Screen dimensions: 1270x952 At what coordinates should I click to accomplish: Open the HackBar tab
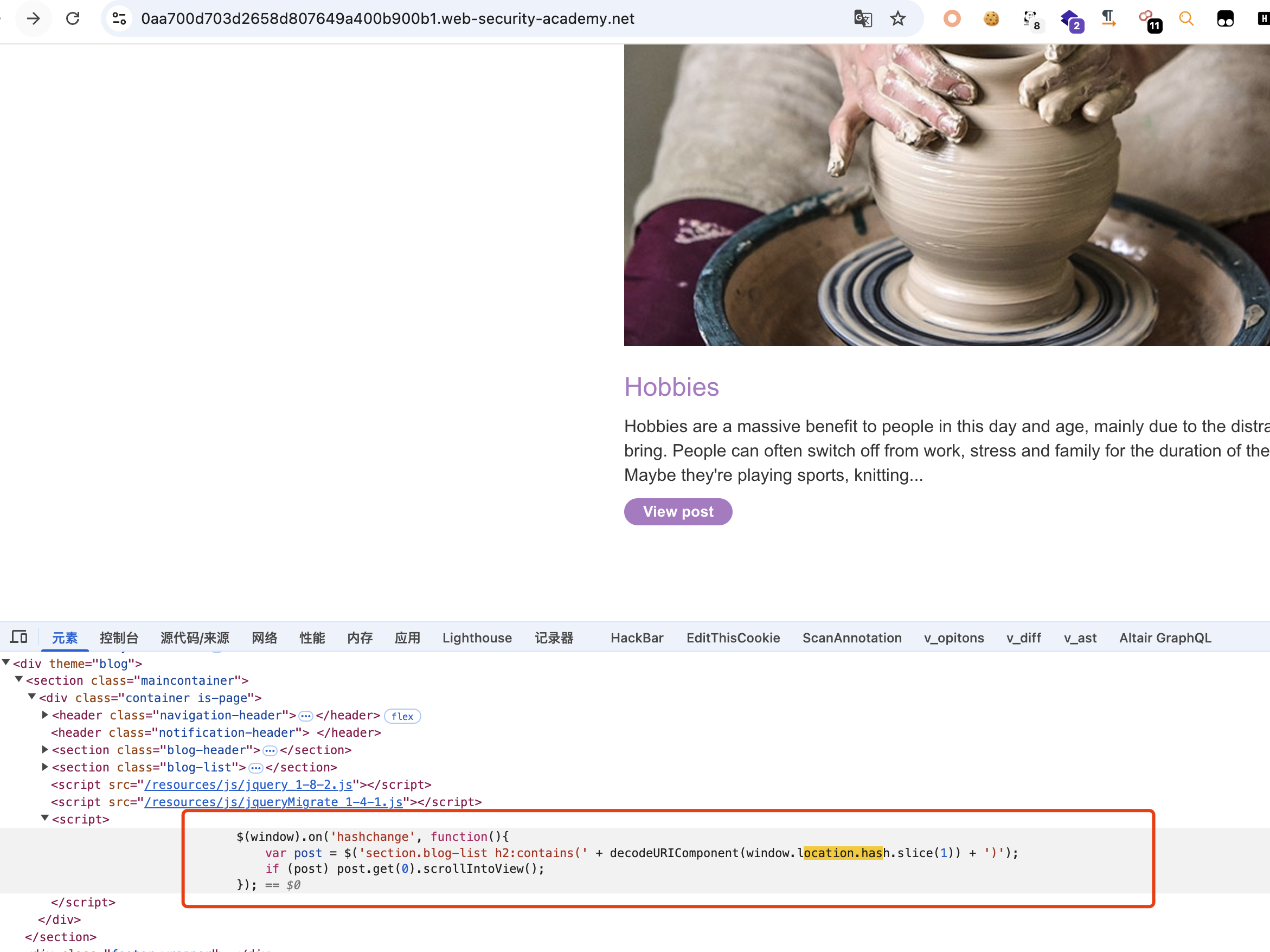coord(637,638)
